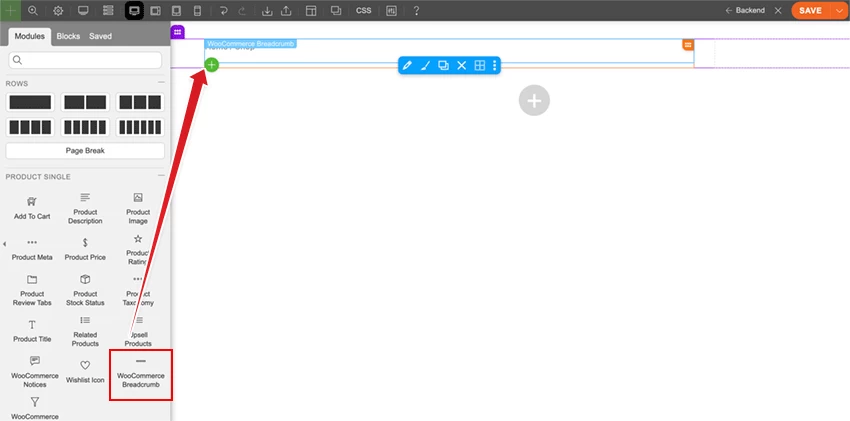Click the export upload icon
Viewport: 850px width, 421px height.
[286, 10]
